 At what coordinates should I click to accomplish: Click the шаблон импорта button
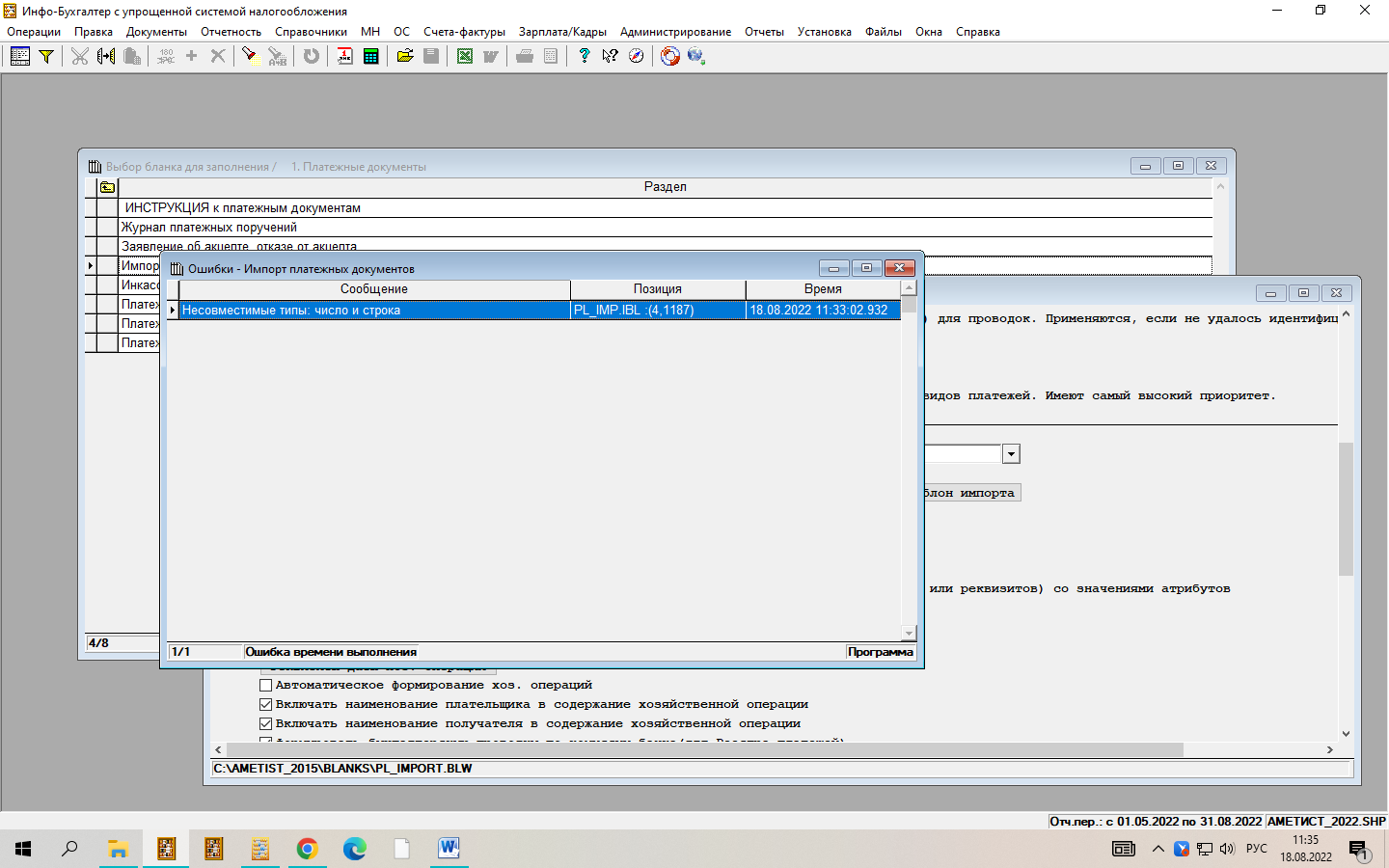[x=972, y=493]
